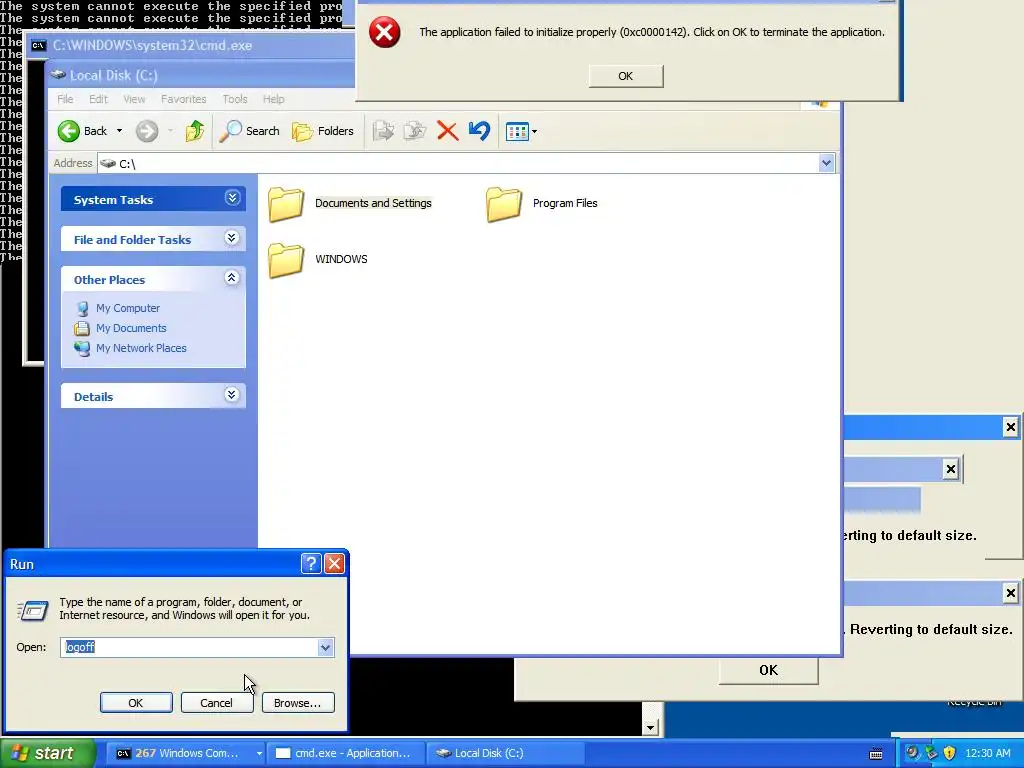Close the second background dialog at right

point(951,469)
